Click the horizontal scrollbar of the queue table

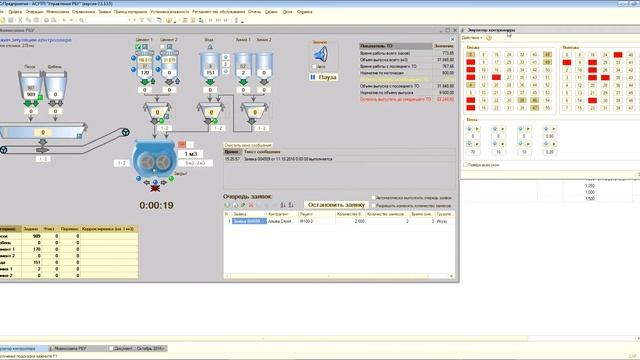tap(340, 276)
